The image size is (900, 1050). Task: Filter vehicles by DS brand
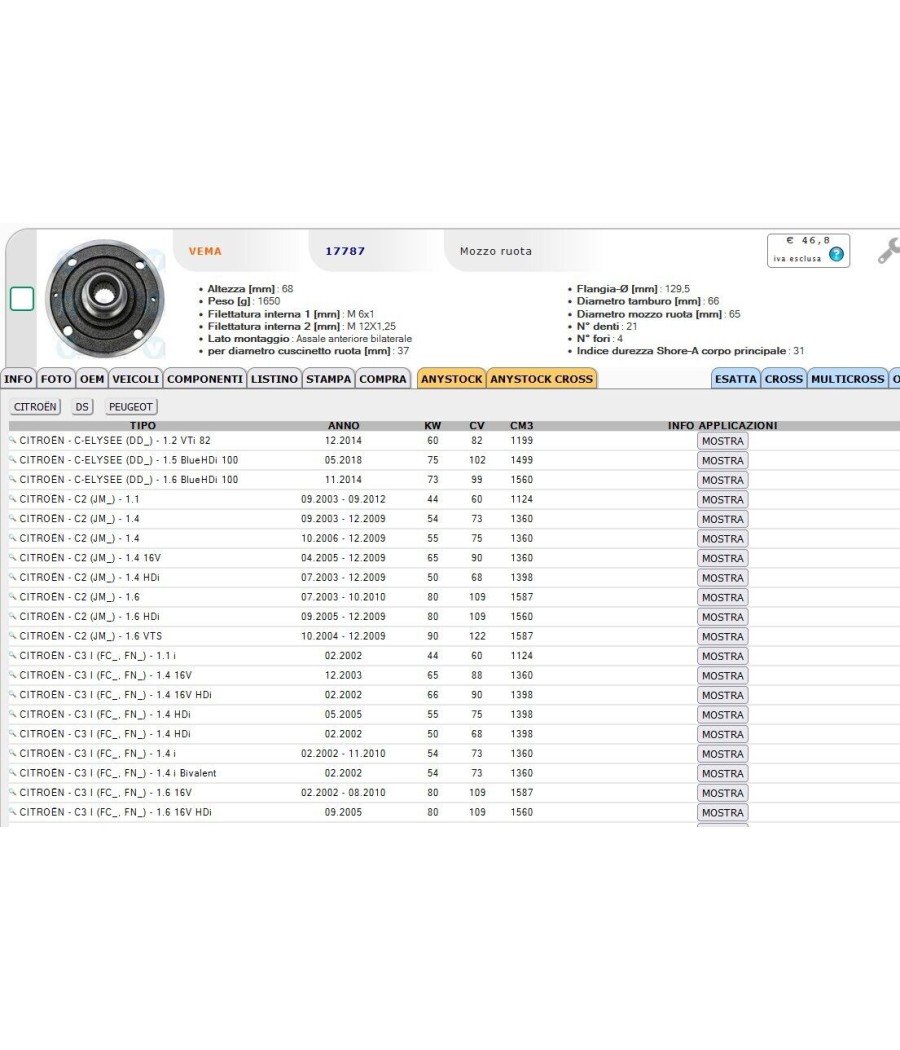[x=82, y=406]
